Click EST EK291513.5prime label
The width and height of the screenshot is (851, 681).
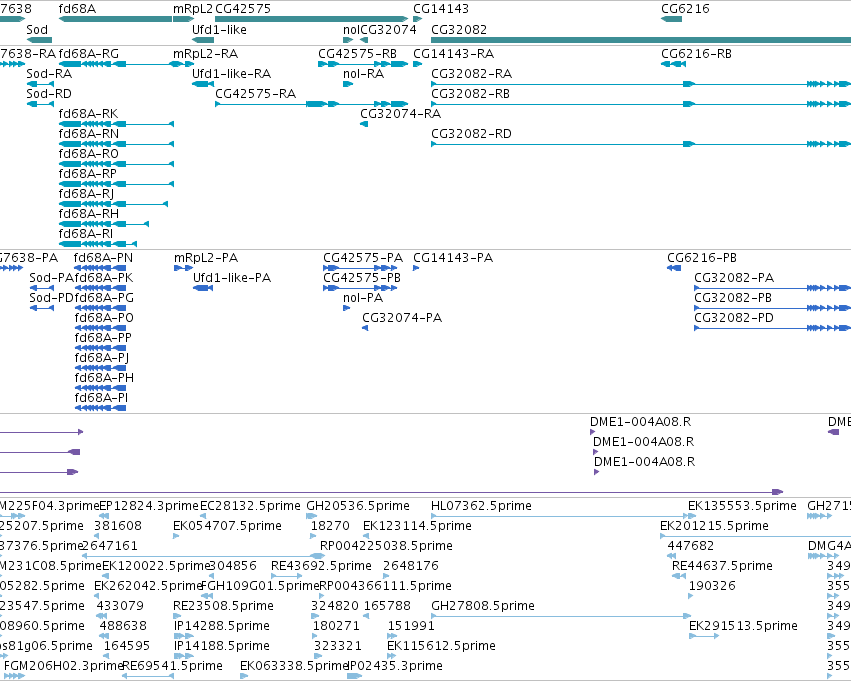point(743,626)
